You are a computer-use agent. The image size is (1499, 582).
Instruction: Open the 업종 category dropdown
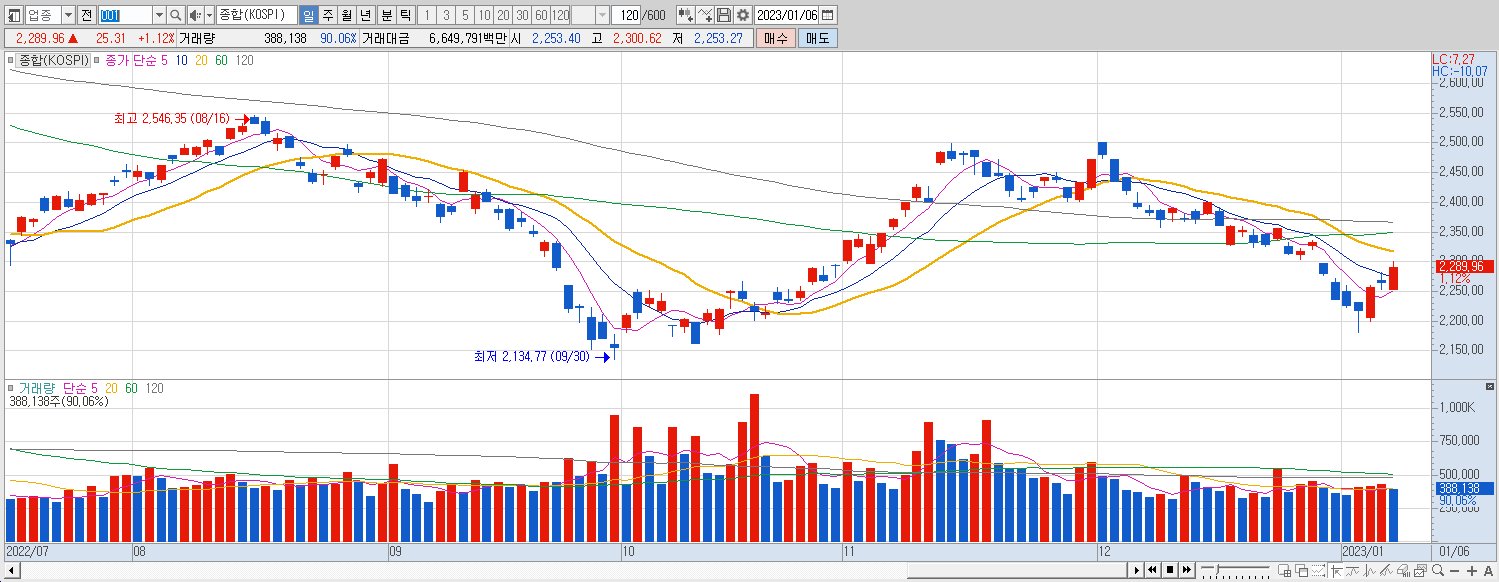(x=68, y=15)
